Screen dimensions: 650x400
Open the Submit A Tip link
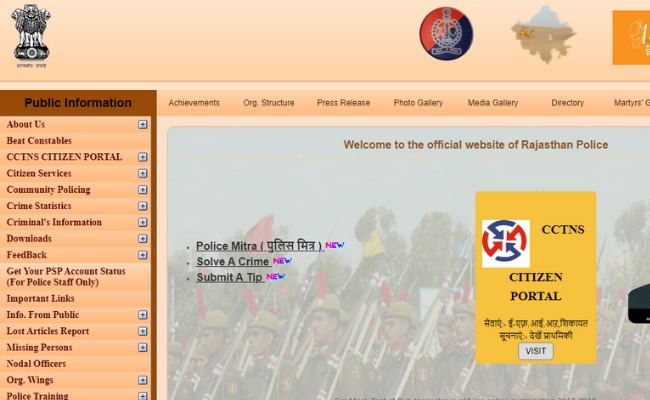tap(230, 277)
